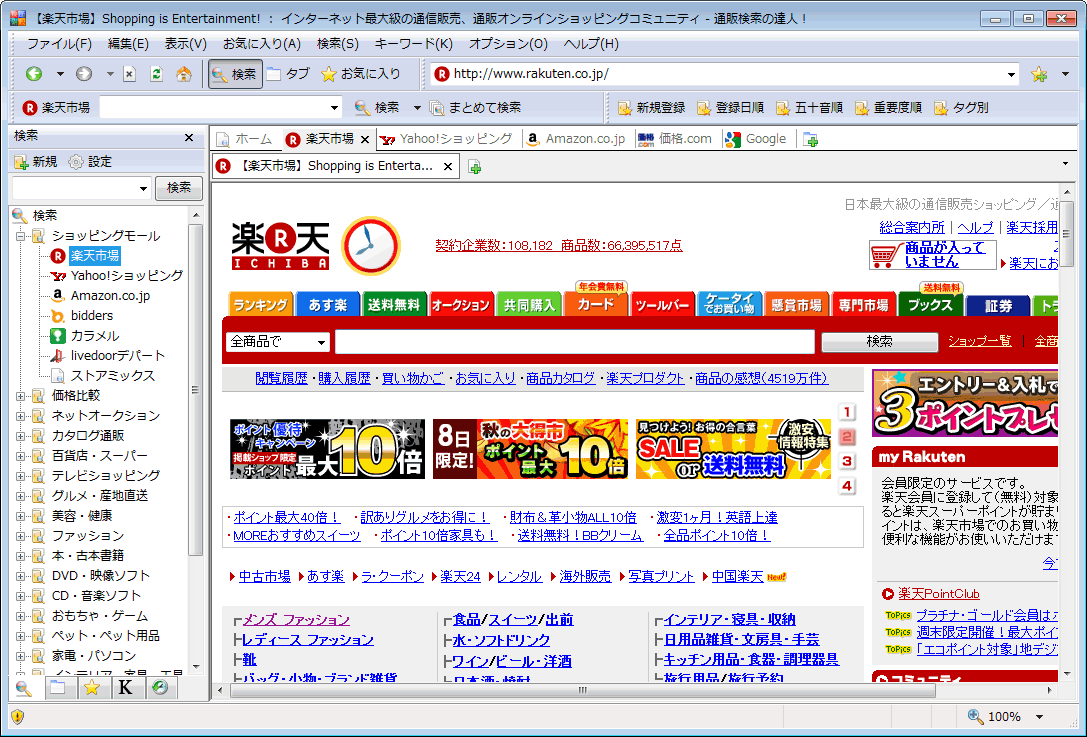The height and width of the screenshot is (737, 1087).
Task: Click the タグ別 toolbar button
Action: [x=961, y=107]
